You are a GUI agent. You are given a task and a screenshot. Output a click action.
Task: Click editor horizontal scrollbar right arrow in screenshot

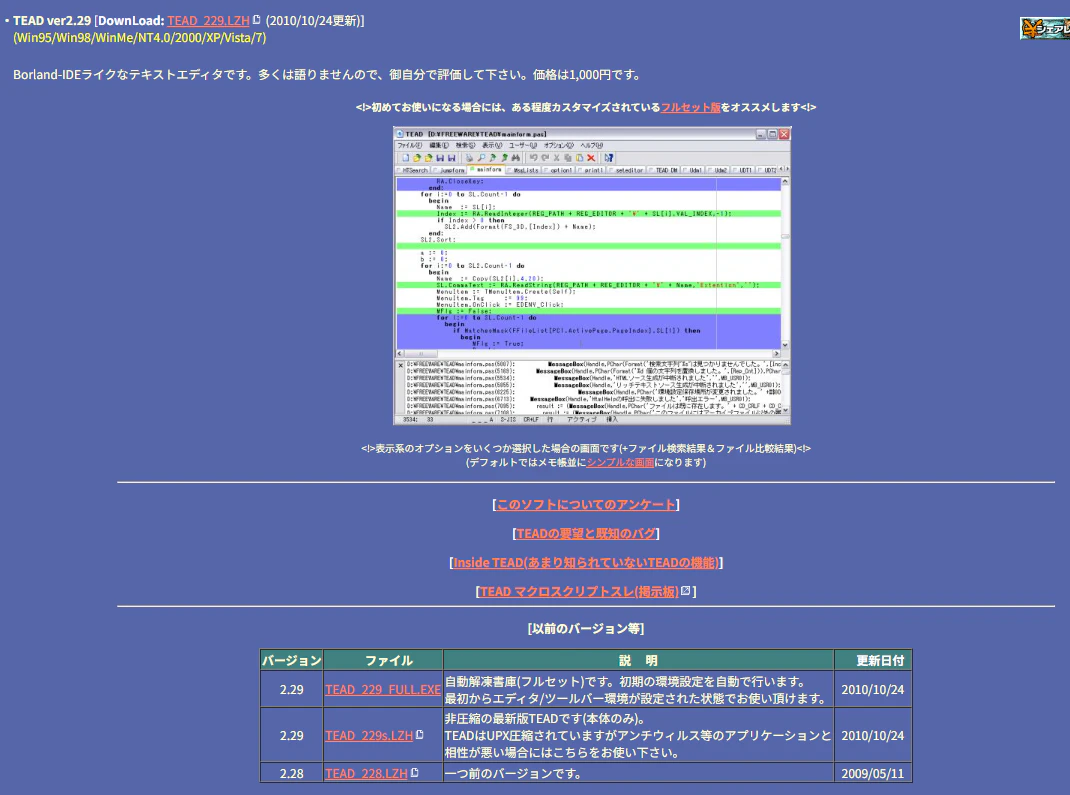pyautogui.click(x=777, y=353)
